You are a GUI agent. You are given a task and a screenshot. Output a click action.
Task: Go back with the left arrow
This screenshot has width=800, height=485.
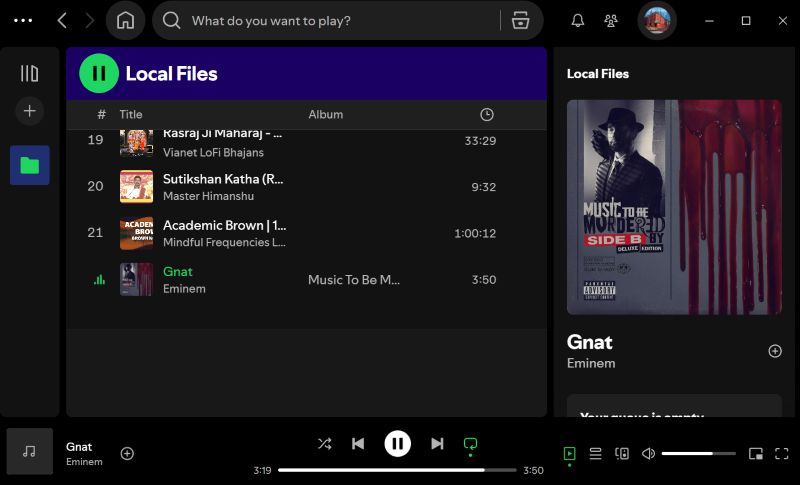[x=62, y=20]
